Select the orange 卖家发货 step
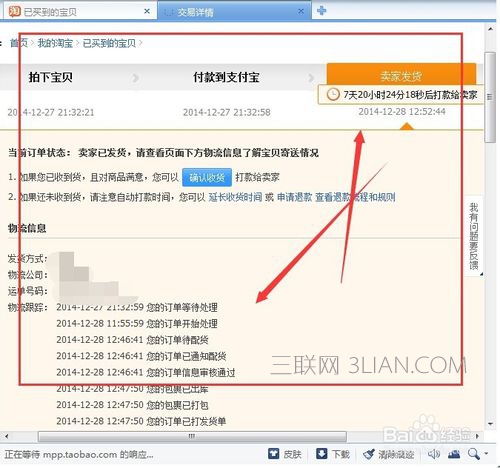500x468 pixels. (x=401, y=75)
